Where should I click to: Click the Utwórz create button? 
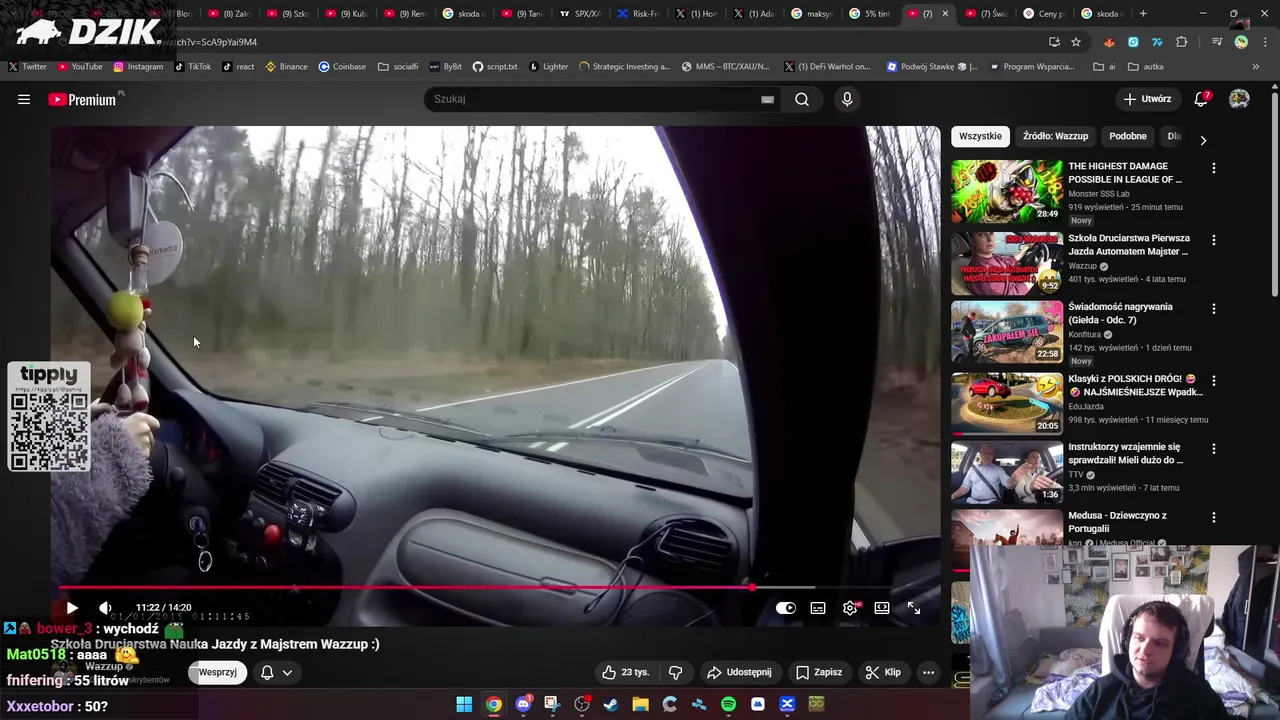(1146, 99)
